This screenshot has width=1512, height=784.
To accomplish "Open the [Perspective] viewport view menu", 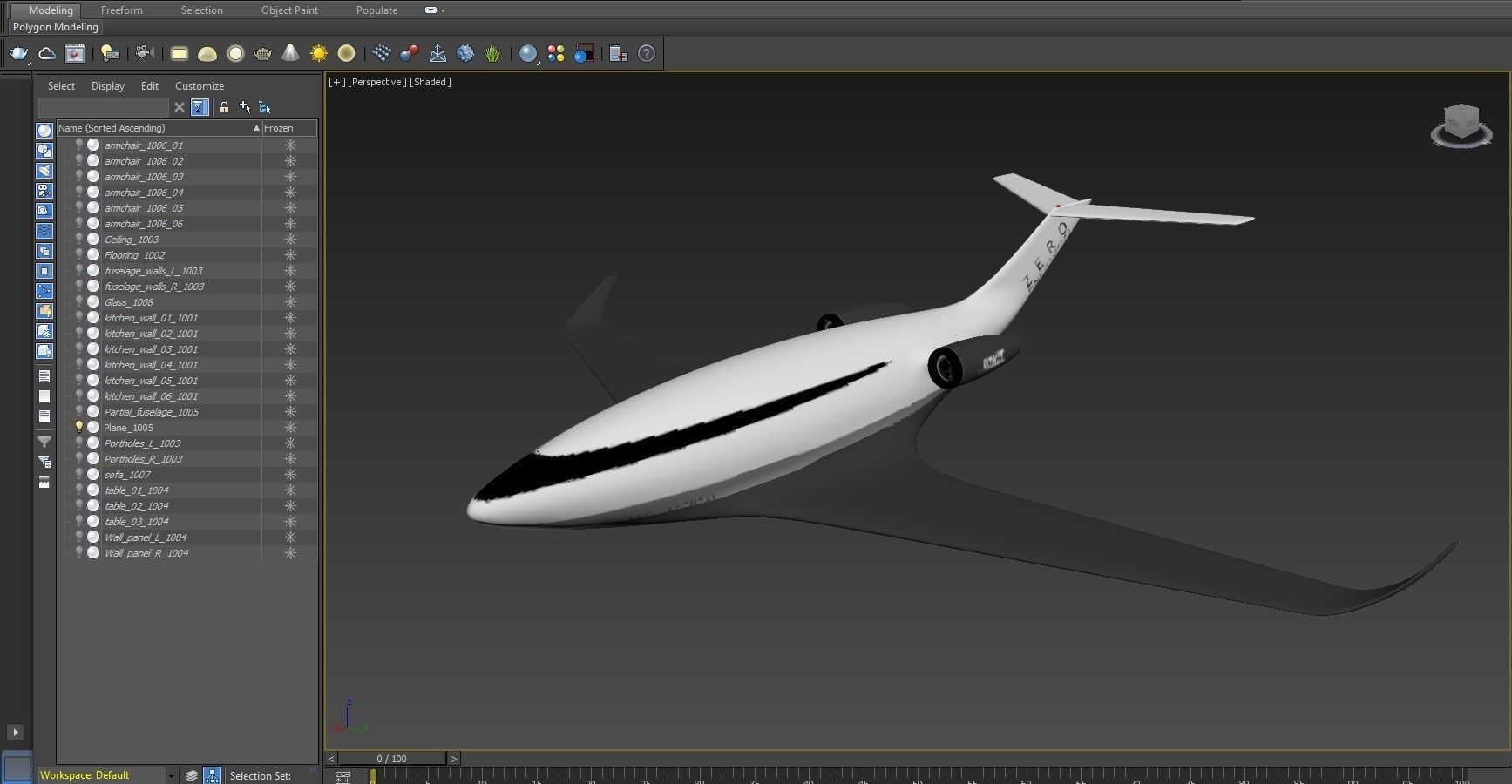I will coord(376,82).
